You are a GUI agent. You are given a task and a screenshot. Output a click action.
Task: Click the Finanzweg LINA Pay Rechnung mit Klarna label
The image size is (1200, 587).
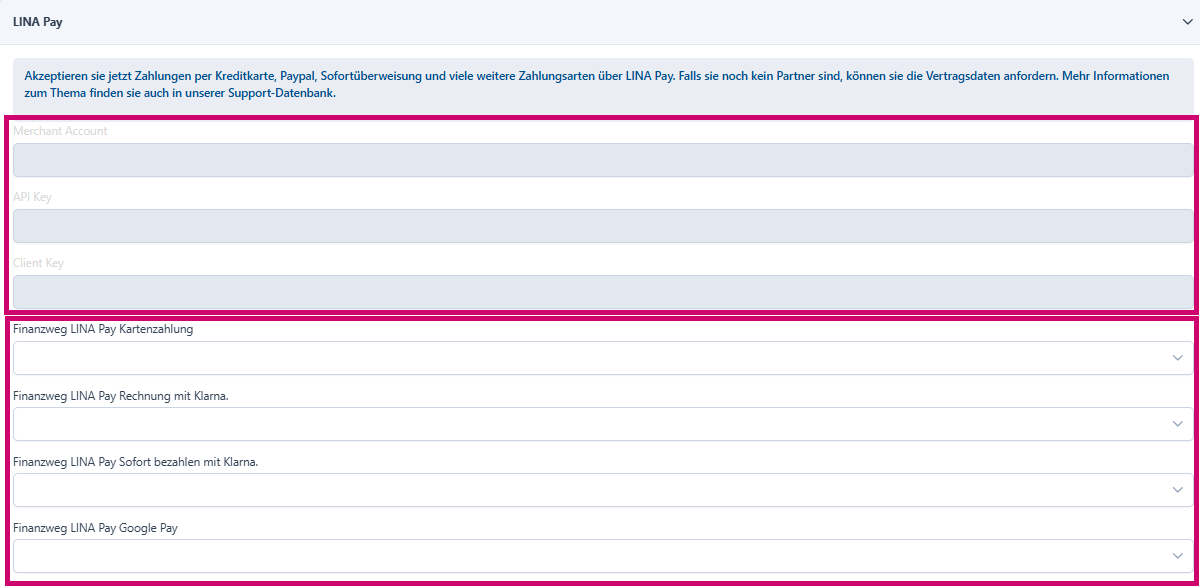(121, 395)
